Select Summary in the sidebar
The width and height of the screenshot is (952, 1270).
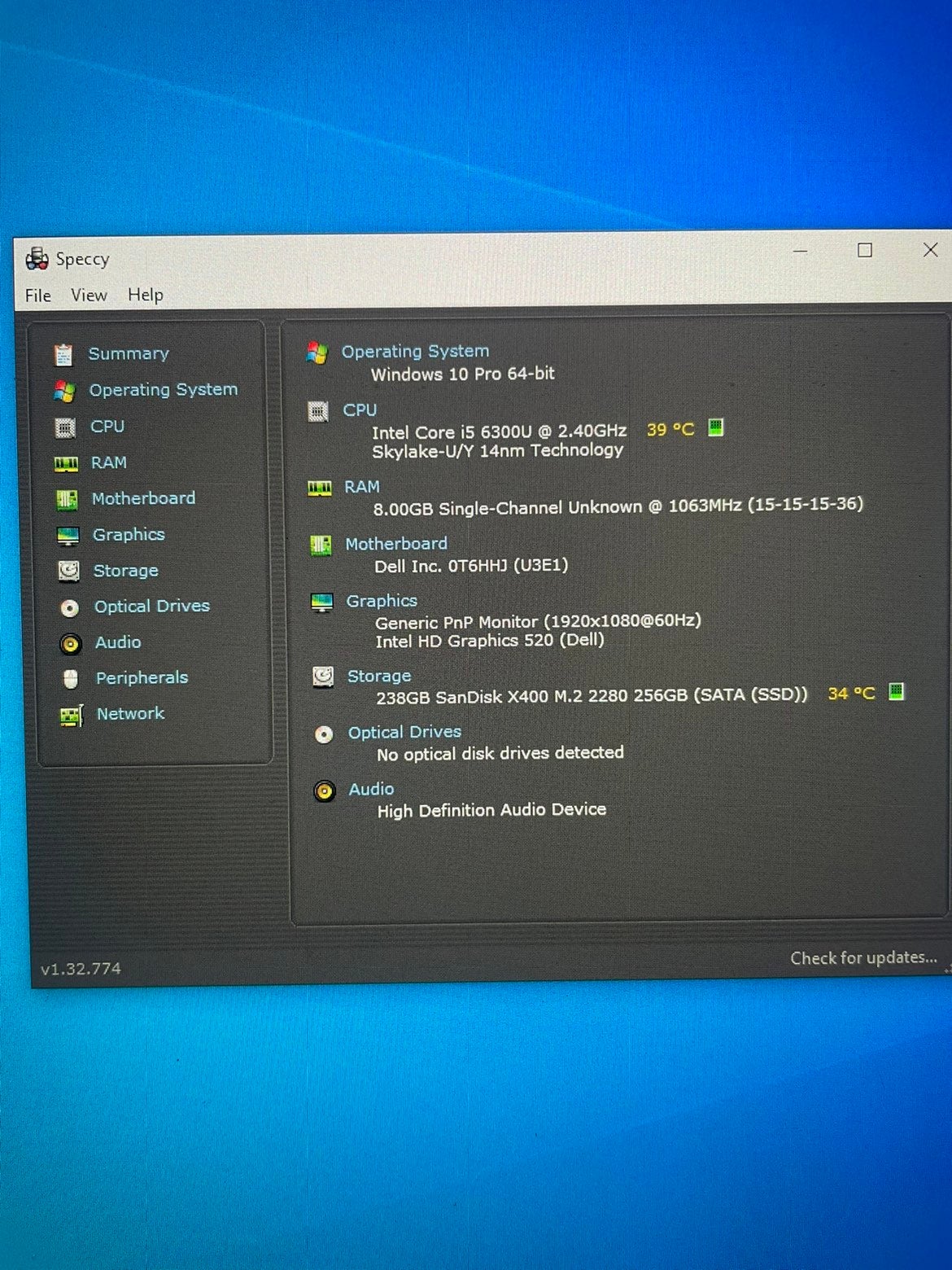coord(129,354)
